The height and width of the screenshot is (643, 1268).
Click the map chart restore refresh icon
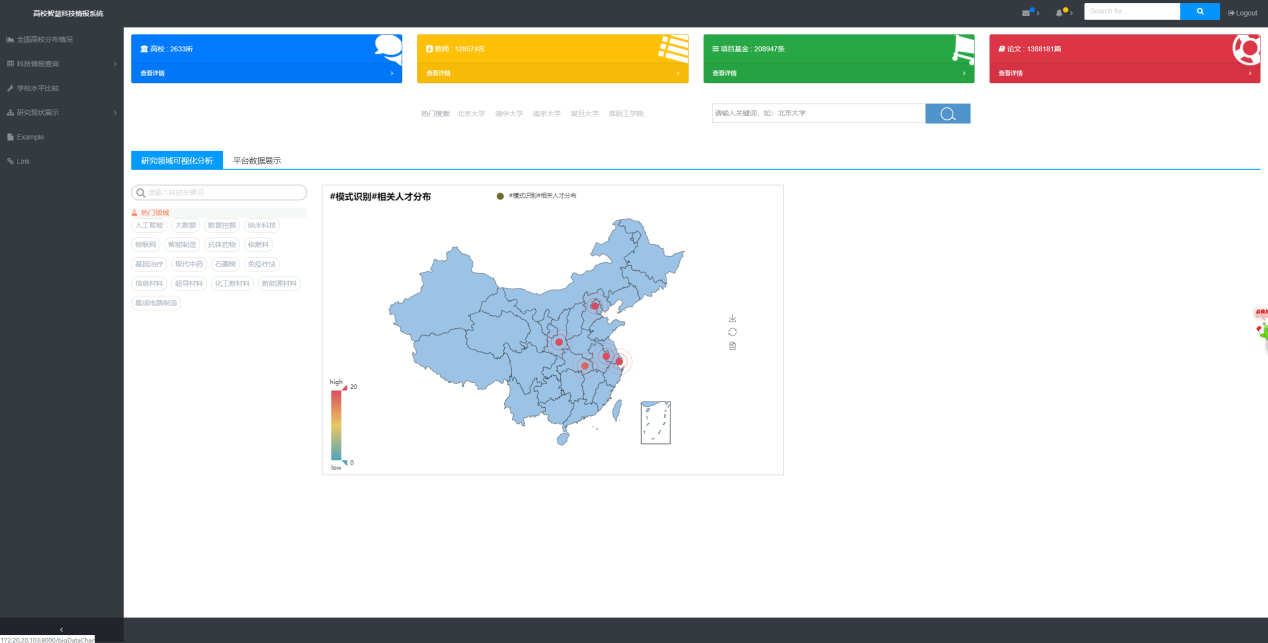[732, 332]
